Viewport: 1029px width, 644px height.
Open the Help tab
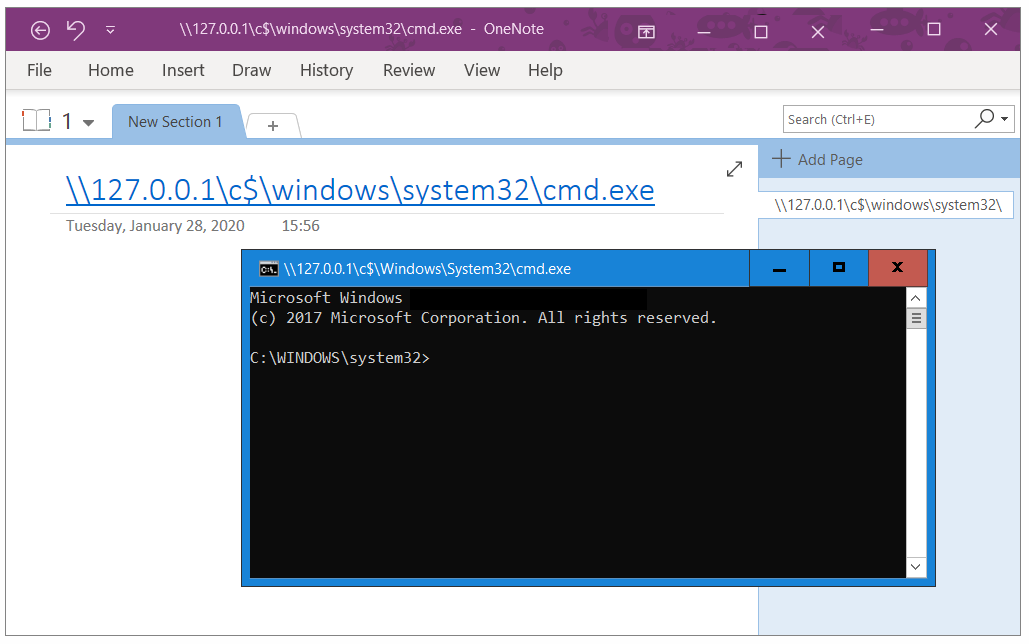coord(545,70)
